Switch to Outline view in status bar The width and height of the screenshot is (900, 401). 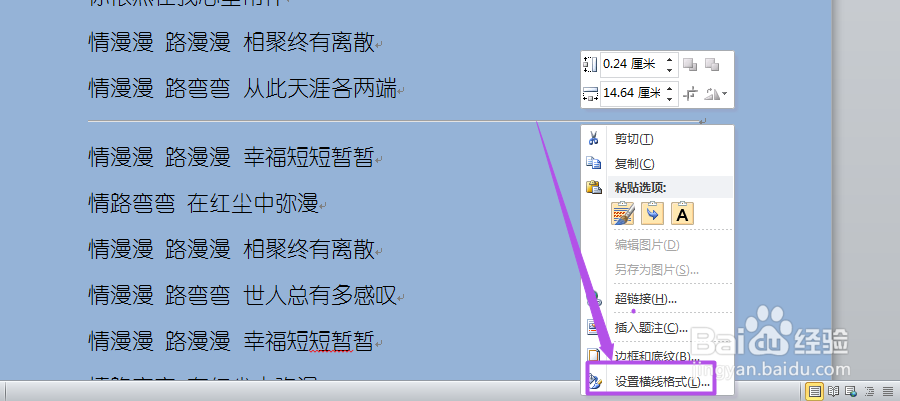pos(868,391)
